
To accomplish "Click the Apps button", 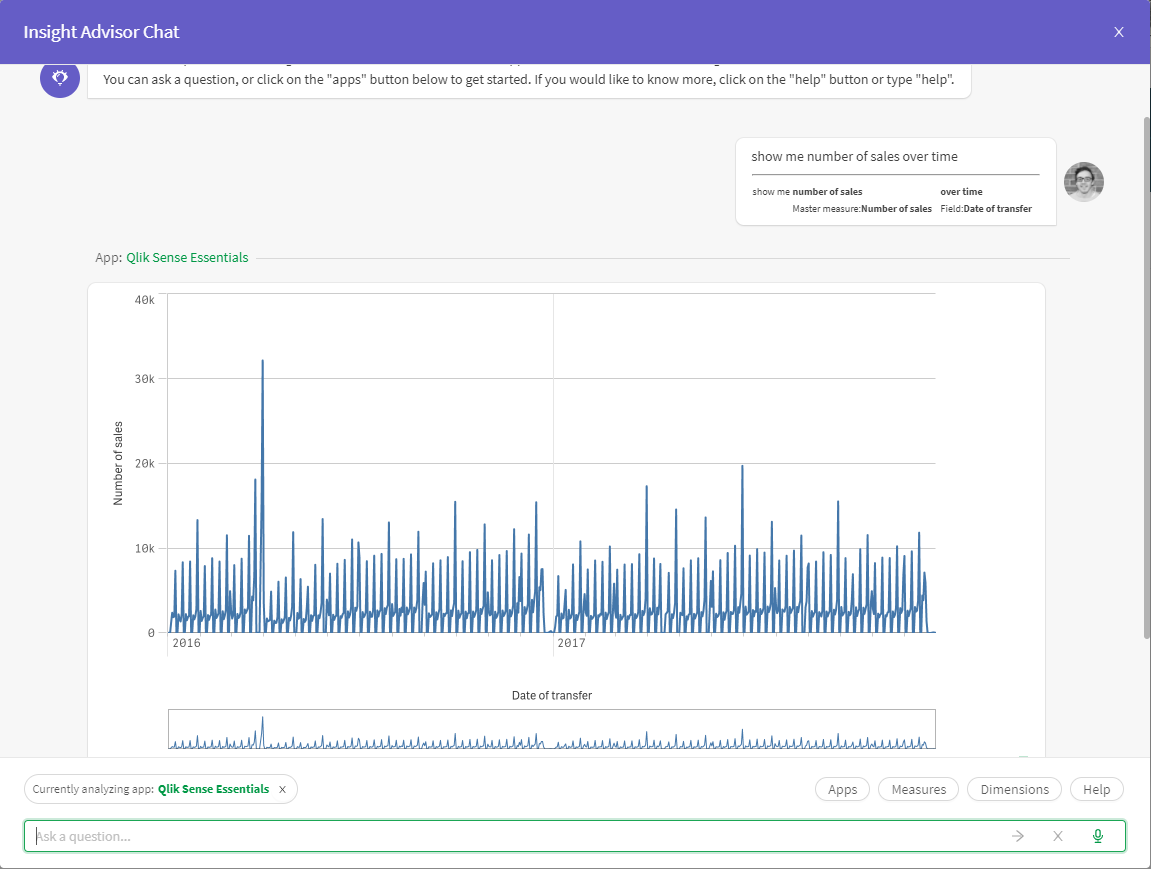I will 842,789.
